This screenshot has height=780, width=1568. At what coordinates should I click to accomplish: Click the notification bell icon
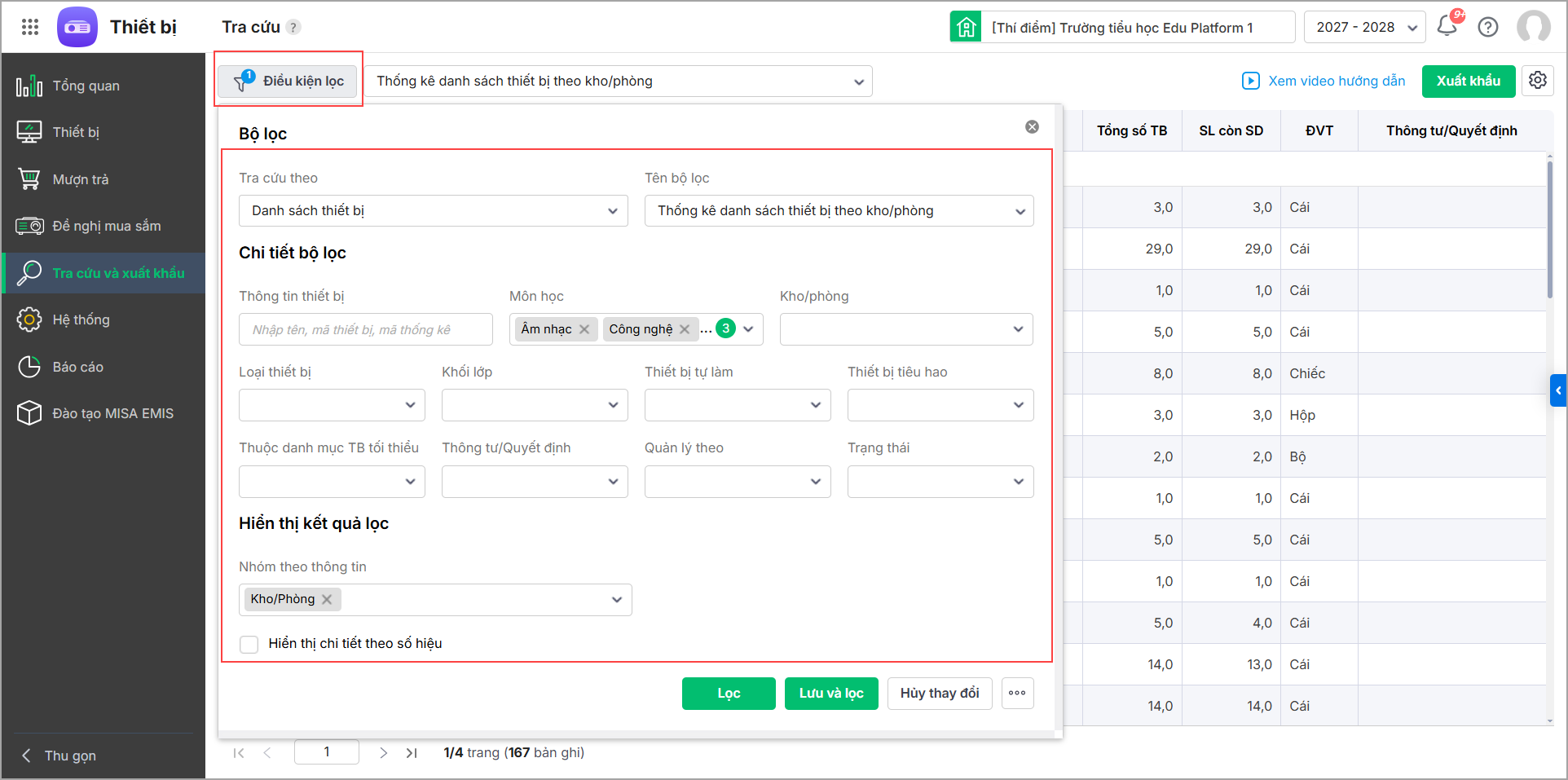coord(1447,26)
